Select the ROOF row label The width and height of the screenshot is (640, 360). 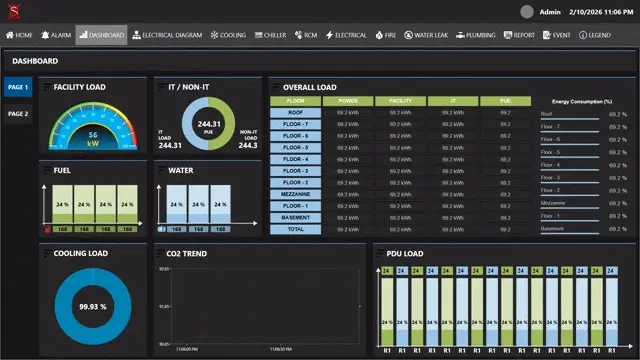(x=296, y=113)
